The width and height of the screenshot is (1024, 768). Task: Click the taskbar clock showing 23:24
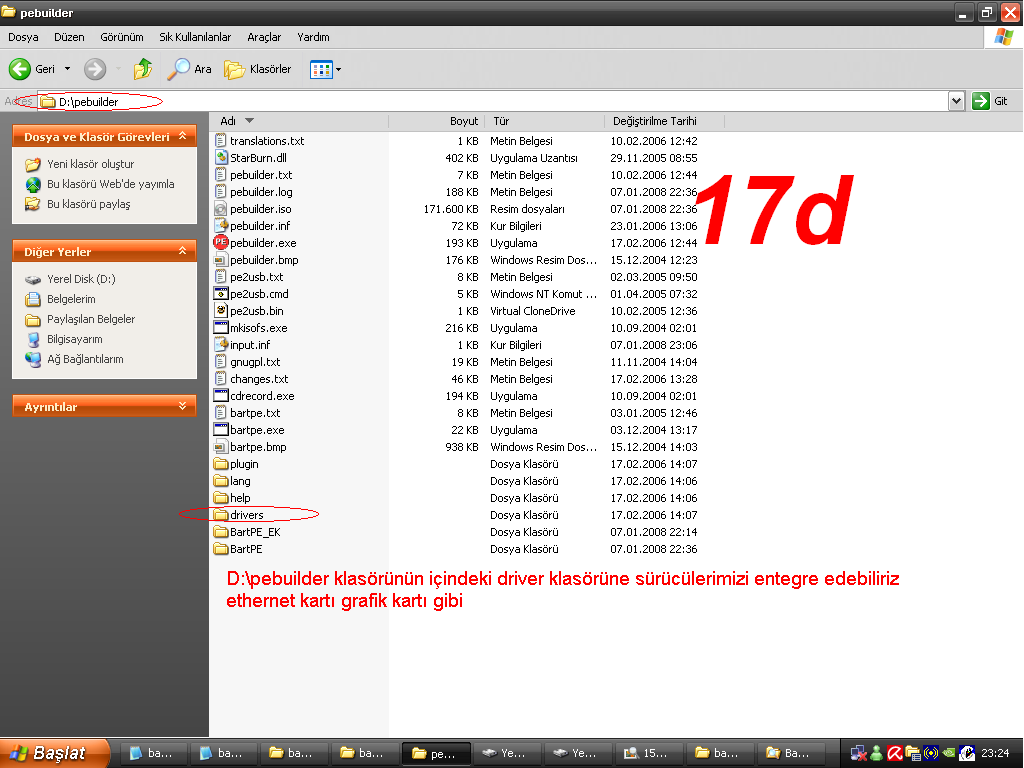(995, 753)
